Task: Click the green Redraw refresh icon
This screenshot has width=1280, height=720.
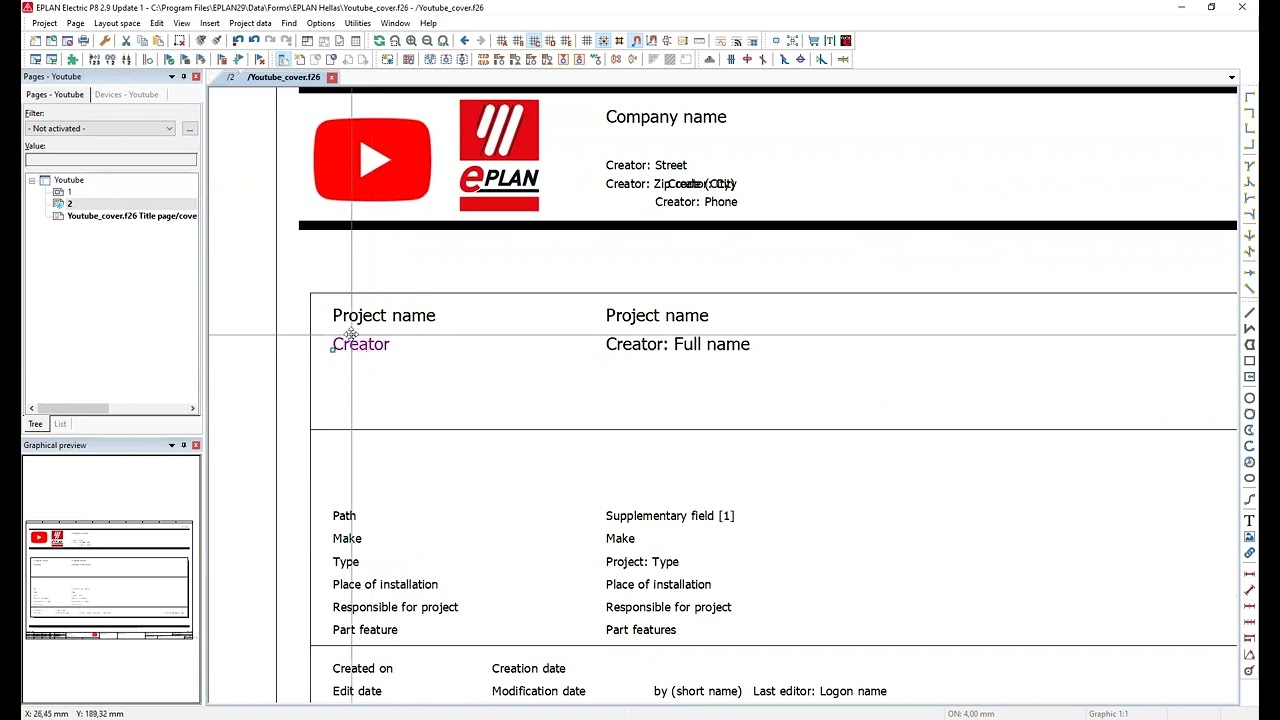Action: (x=380, y=41)
